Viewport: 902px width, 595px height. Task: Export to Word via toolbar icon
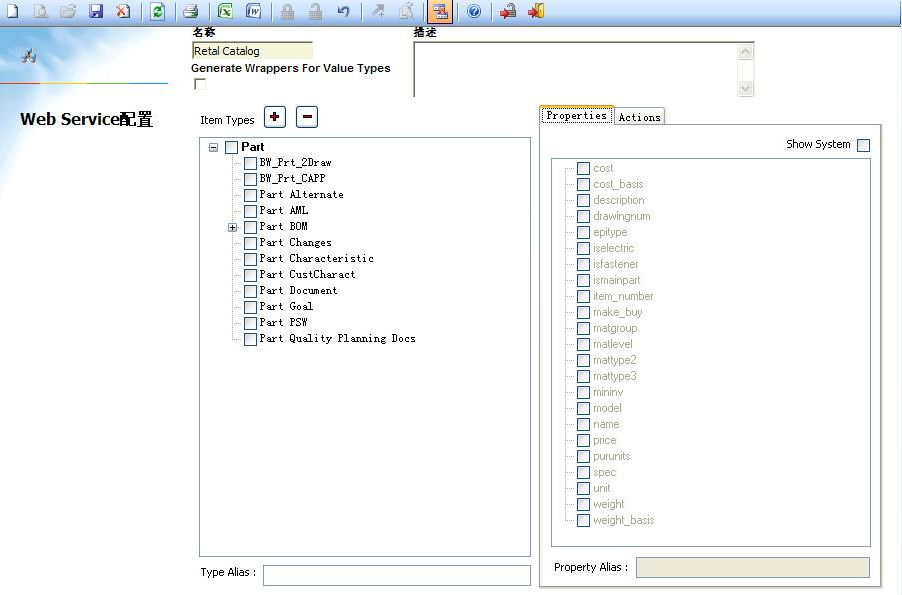click(253, 11)
